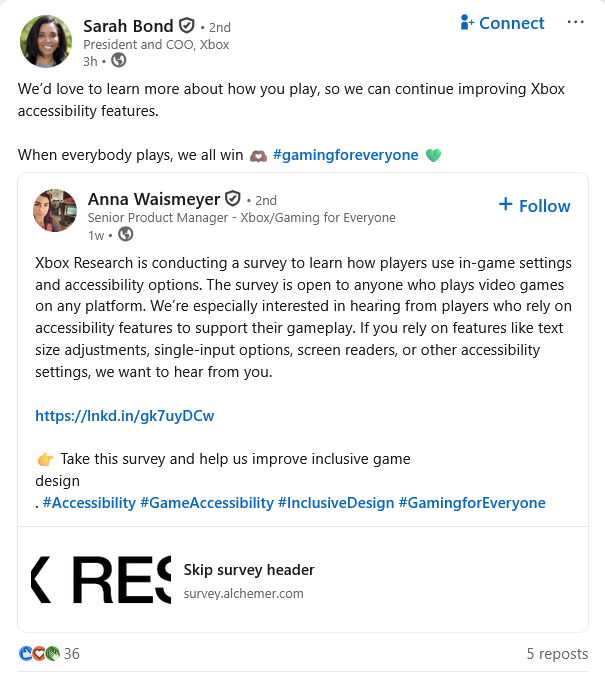This screenshot has height=678, width=605.
Task: View the 5 reposts
Action: [x=557, y=654]
